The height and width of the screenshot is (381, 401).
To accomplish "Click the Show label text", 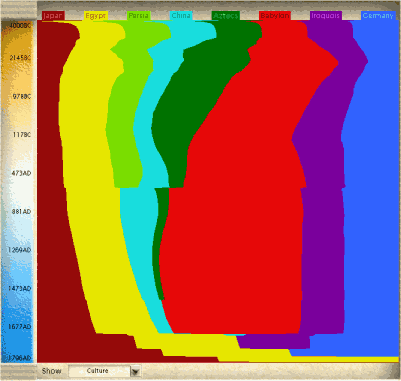I will [51, 371].
